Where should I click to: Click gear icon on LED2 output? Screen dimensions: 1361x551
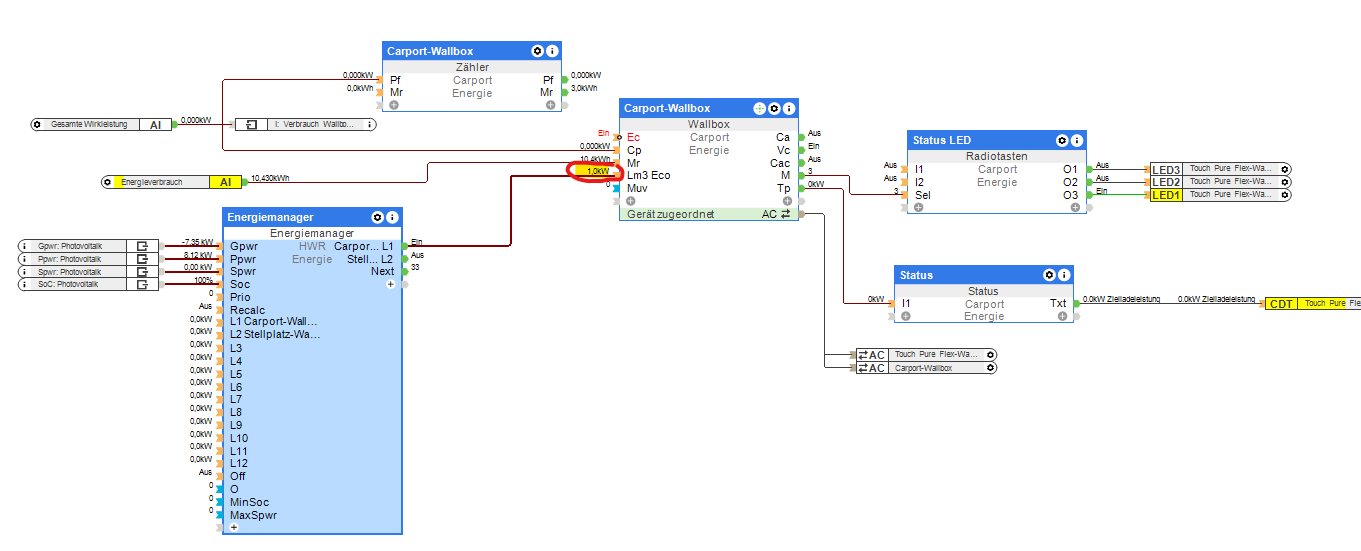point(1286,182)
